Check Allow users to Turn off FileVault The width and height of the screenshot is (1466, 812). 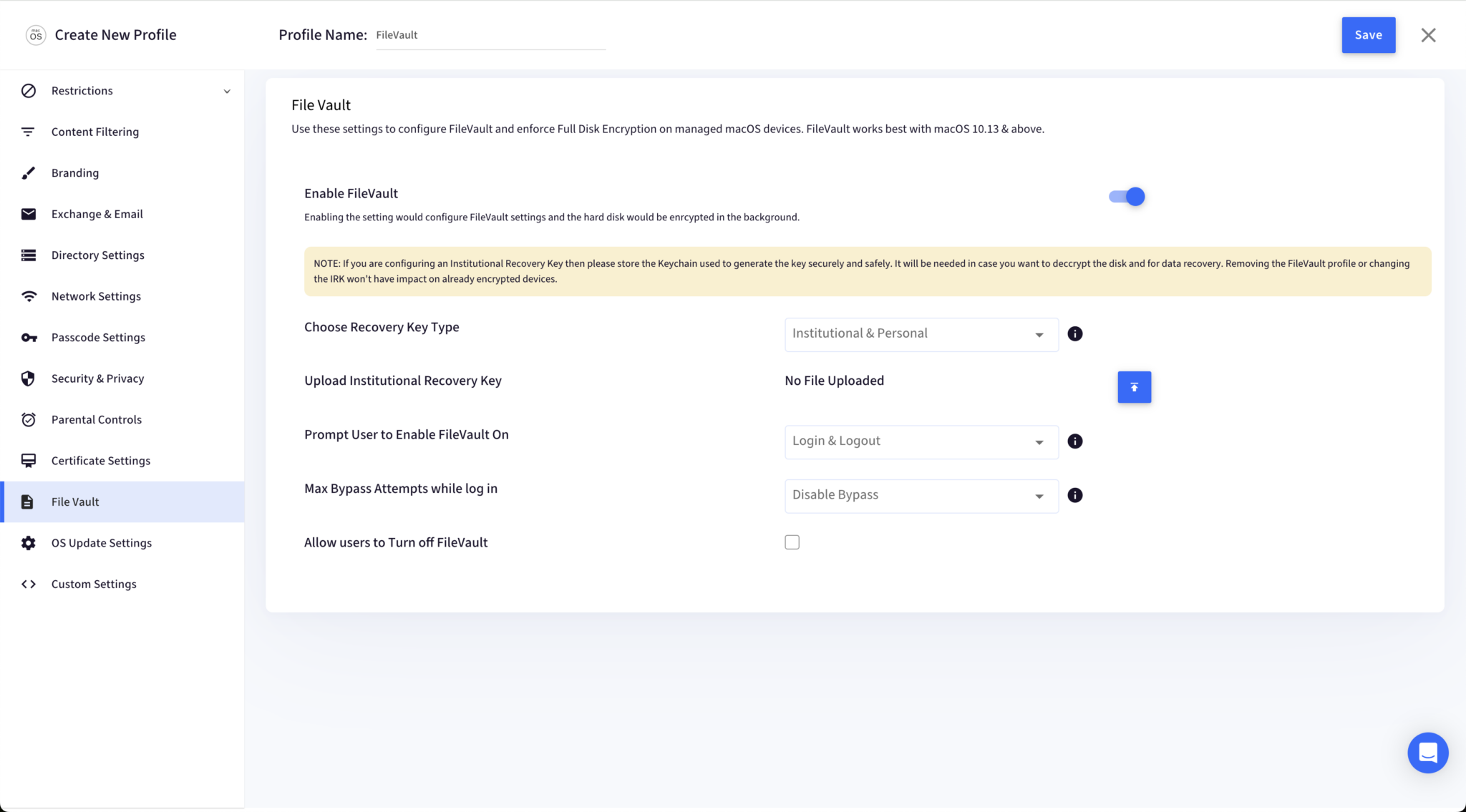click(x=792, y=542)
